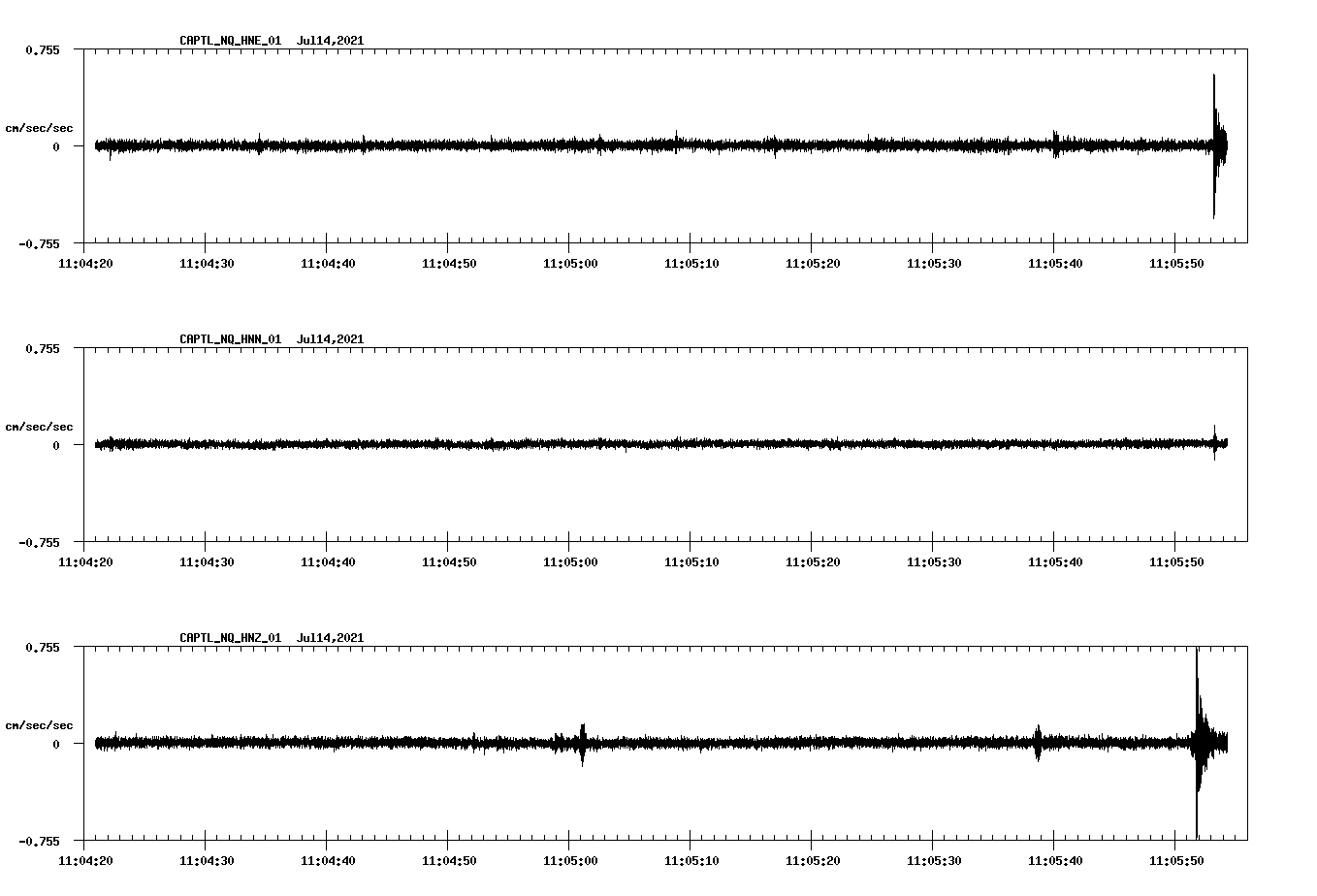The image size is (1317, 896).
Task: Click 11:04:40 time tick on HNE plot
Action: 327,263
